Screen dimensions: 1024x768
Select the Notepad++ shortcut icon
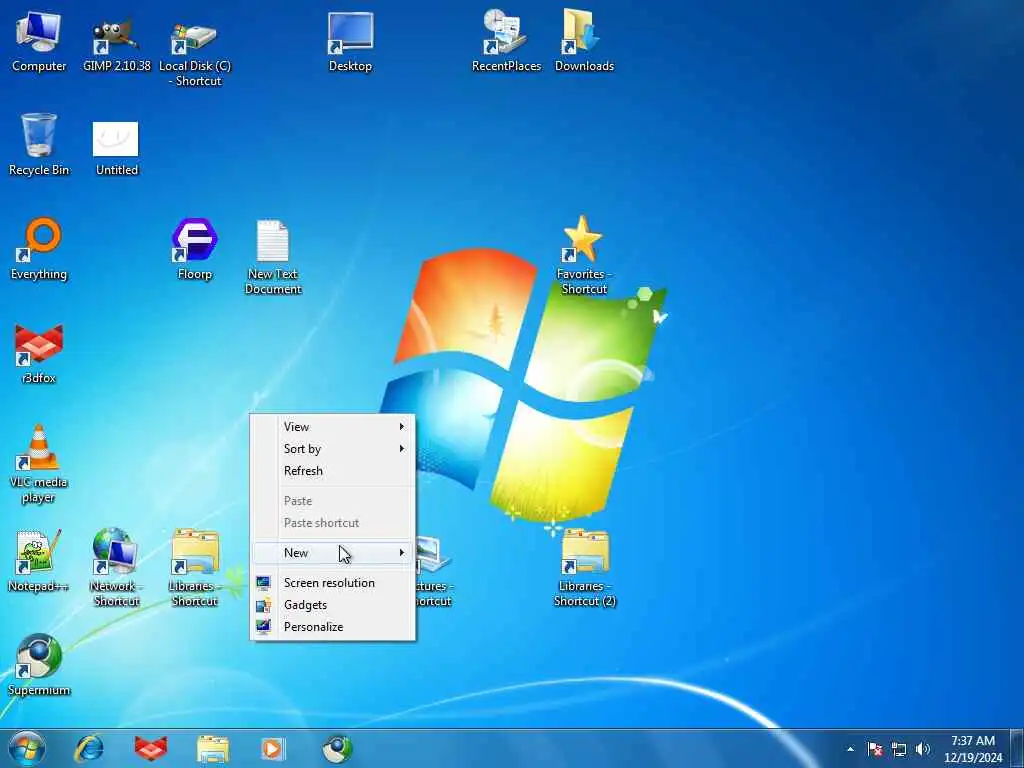click(x=39, y=561)
